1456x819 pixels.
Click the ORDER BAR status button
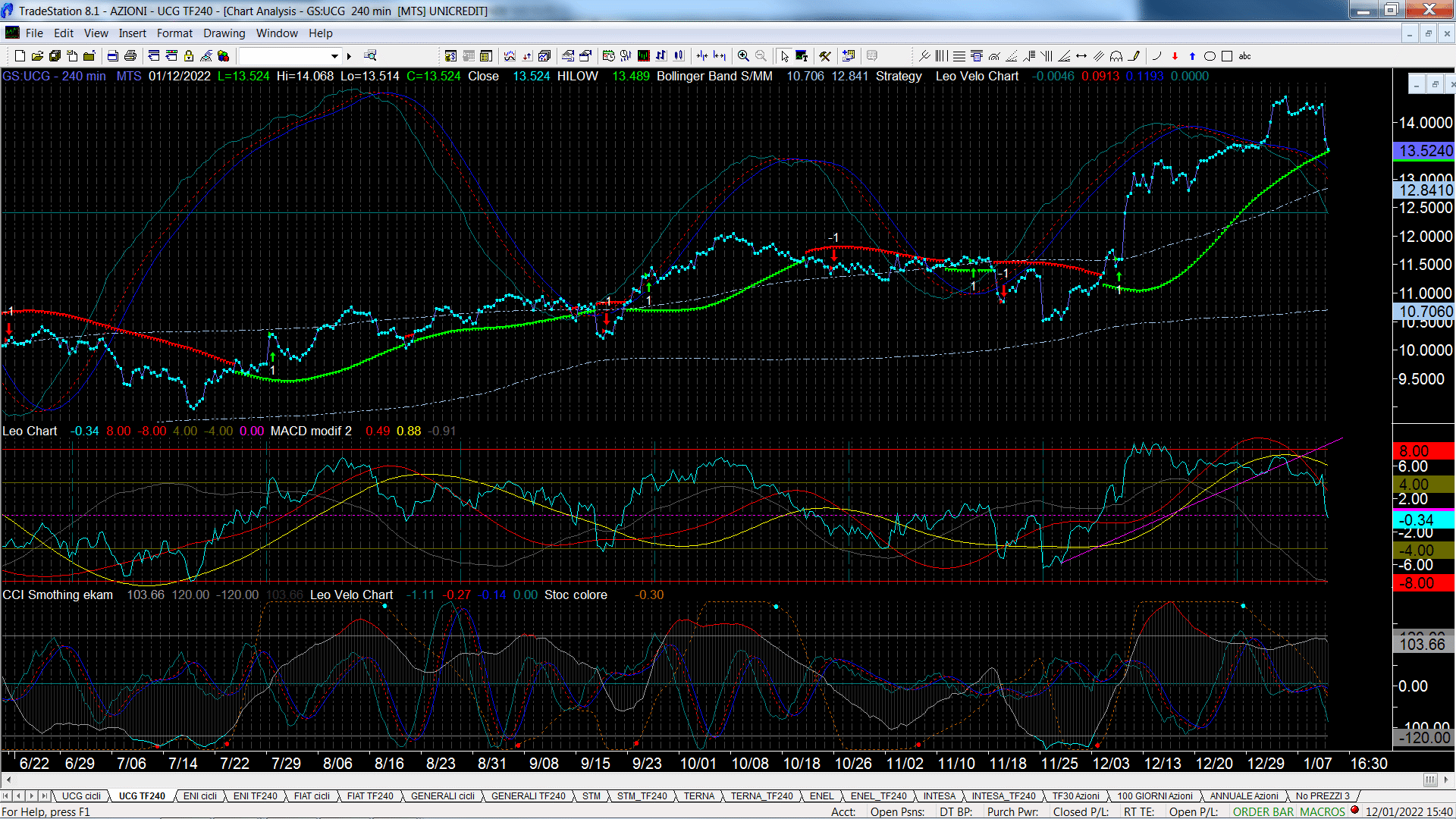tap(1263, 811)
